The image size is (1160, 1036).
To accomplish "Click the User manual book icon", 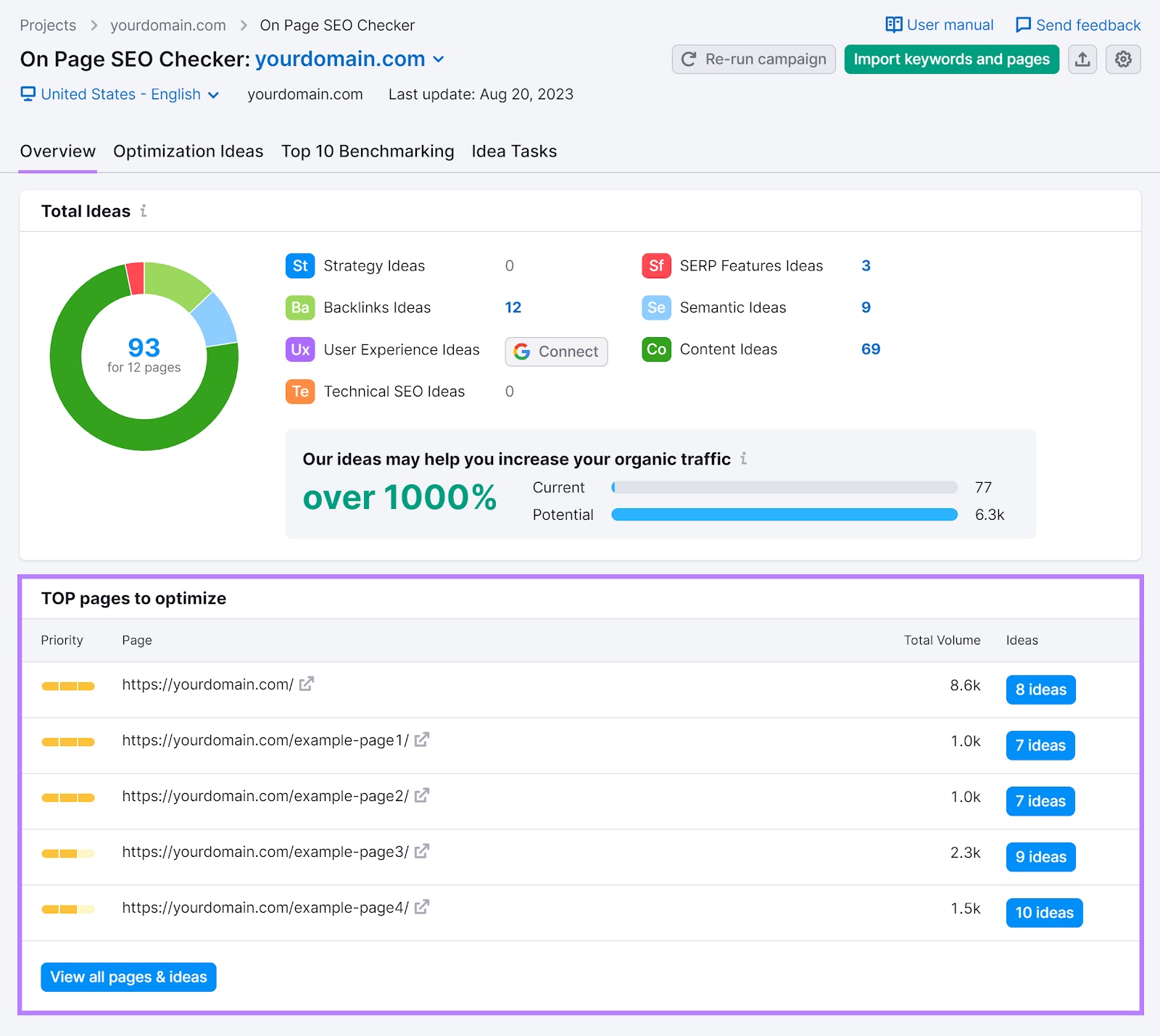I will (894, 25).
